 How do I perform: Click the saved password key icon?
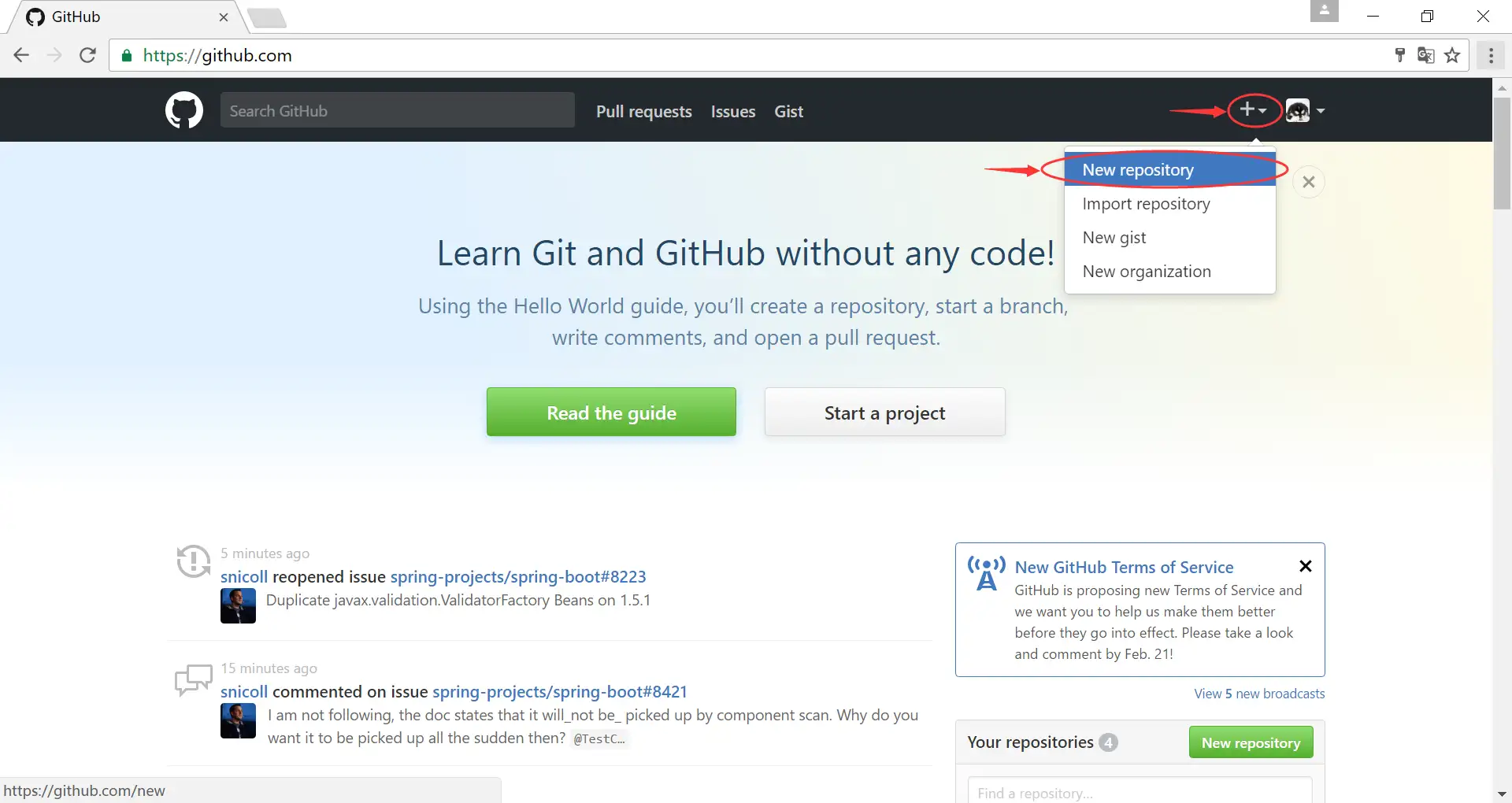pyautogui.click(x=1399, y=55)
